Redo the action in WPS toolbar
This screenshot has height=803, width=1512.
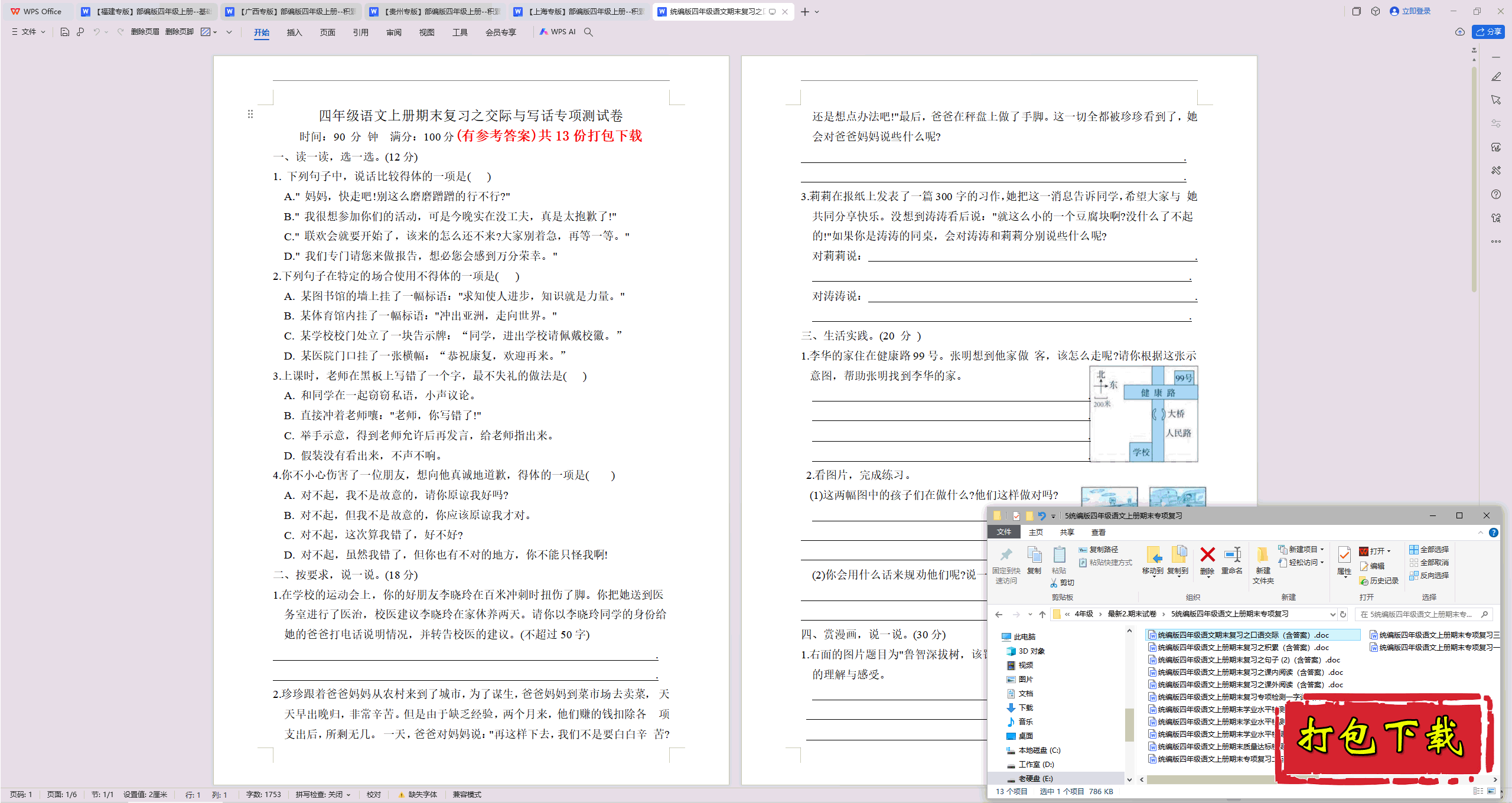[120, 32]
